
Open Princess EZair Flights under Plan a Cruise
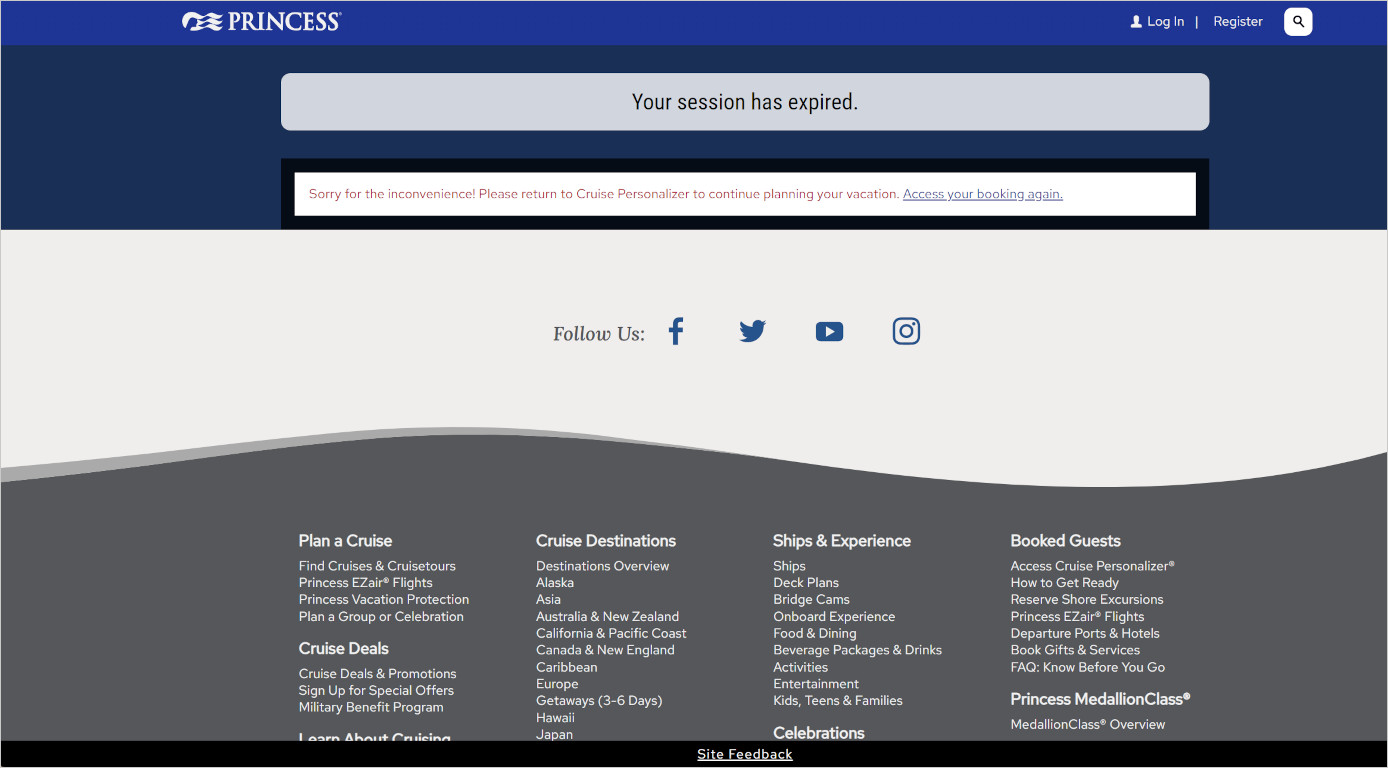pos(366,583)
